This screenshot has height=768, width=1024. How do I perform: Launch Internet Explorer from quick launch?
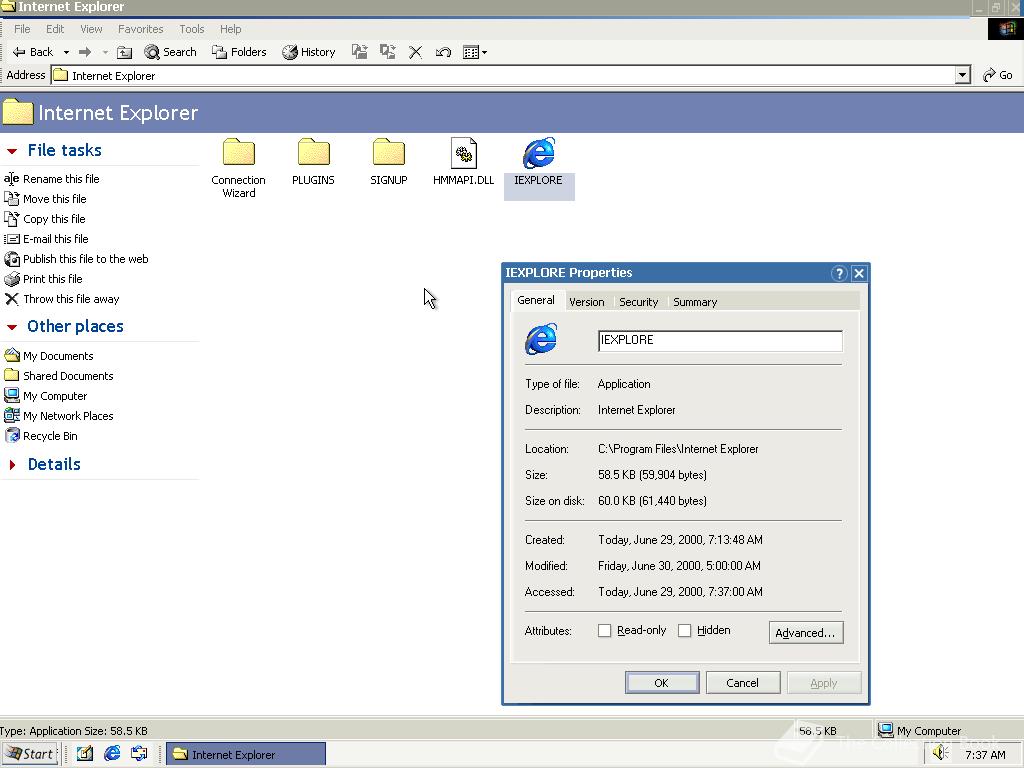112,754
